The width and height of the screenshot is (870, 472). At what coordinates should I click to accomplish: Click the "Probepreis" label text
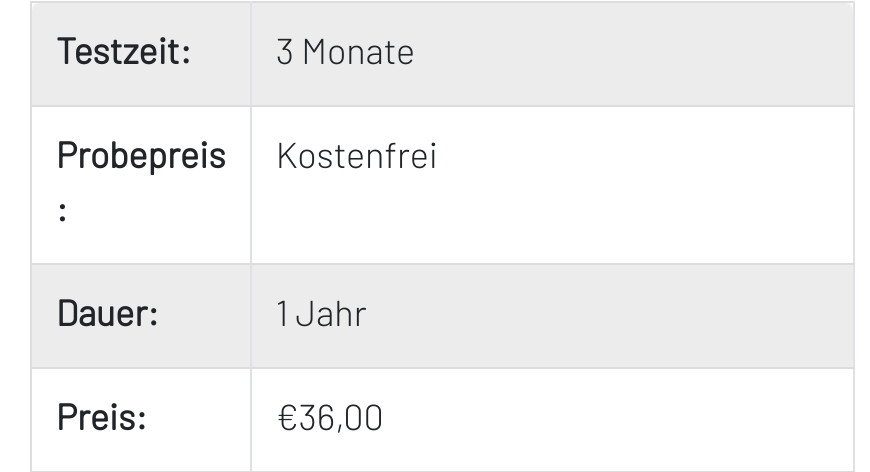141,156
